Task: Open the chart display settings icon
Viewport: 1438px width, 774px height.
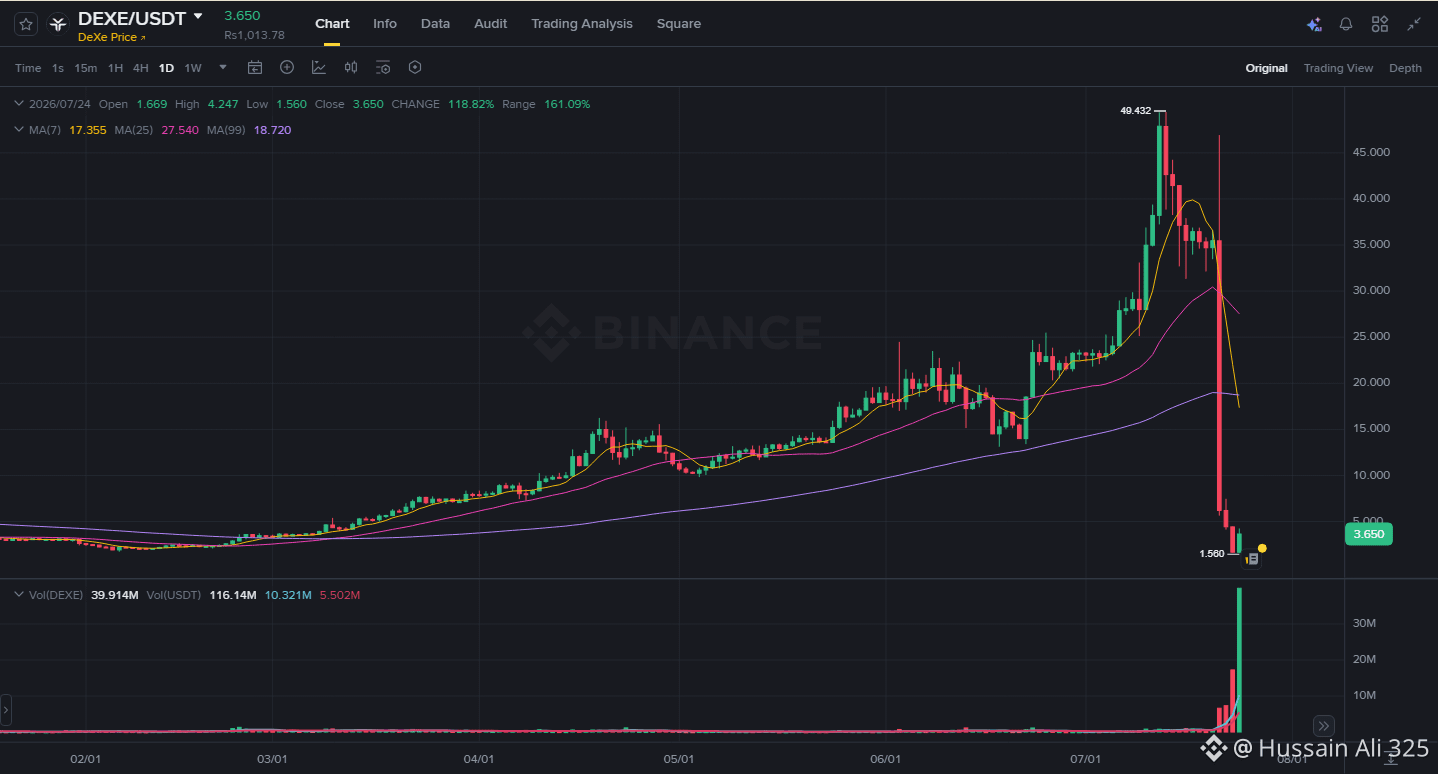Action: (x=383, y=67)
